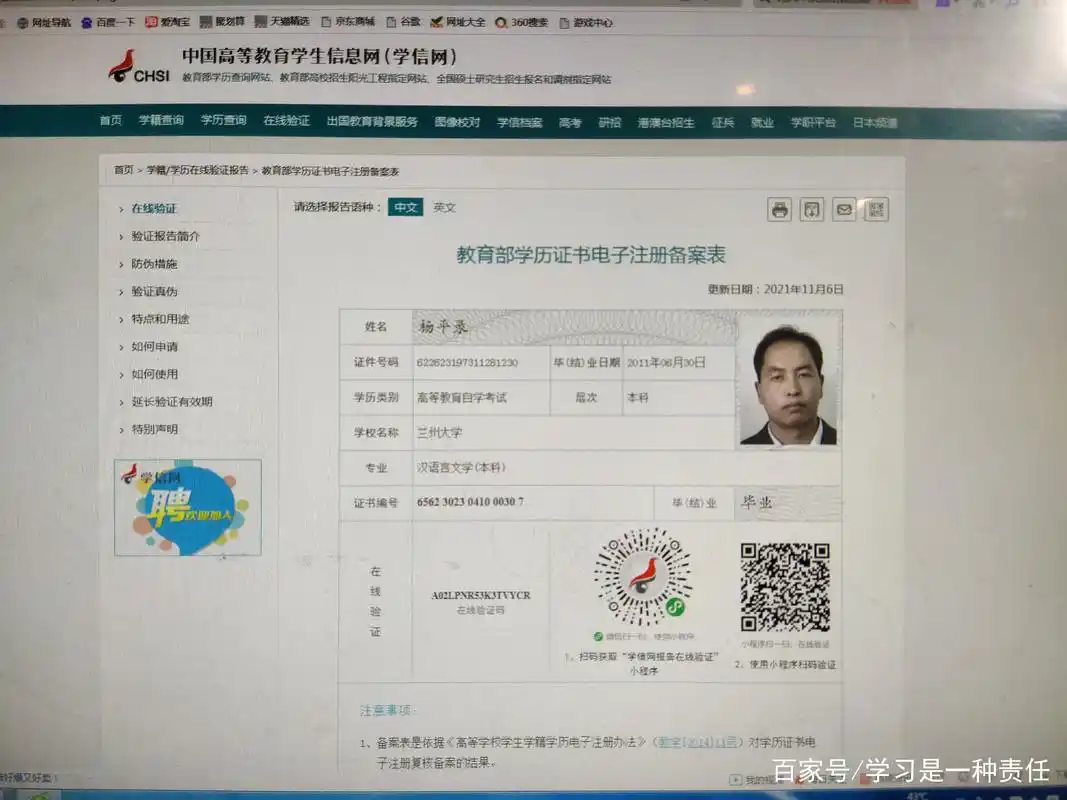Click the save report icon

coord(810,210)
